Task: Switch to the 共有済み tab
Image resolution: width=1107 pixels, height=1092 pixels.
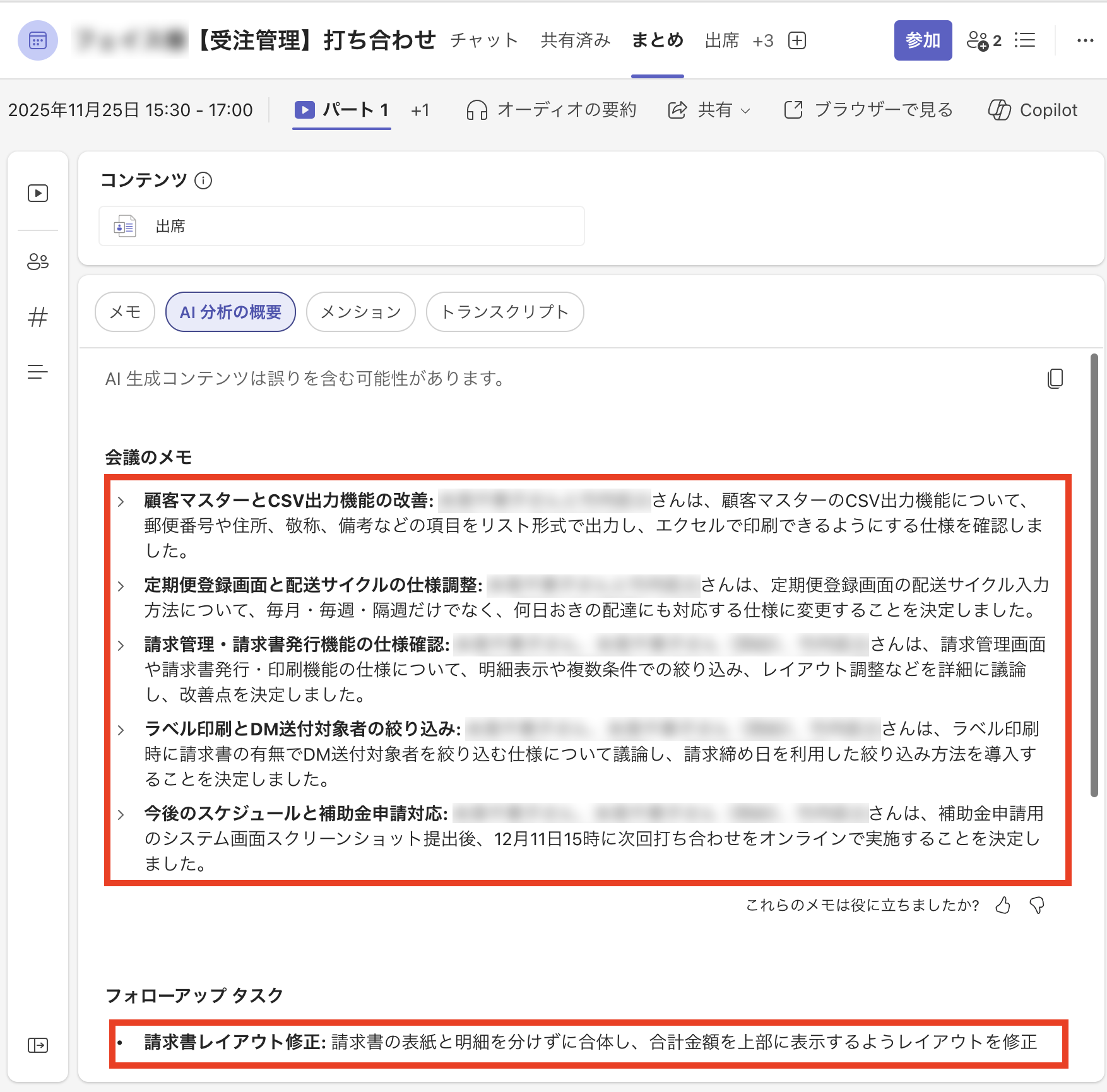Action: tap(575, 40)
